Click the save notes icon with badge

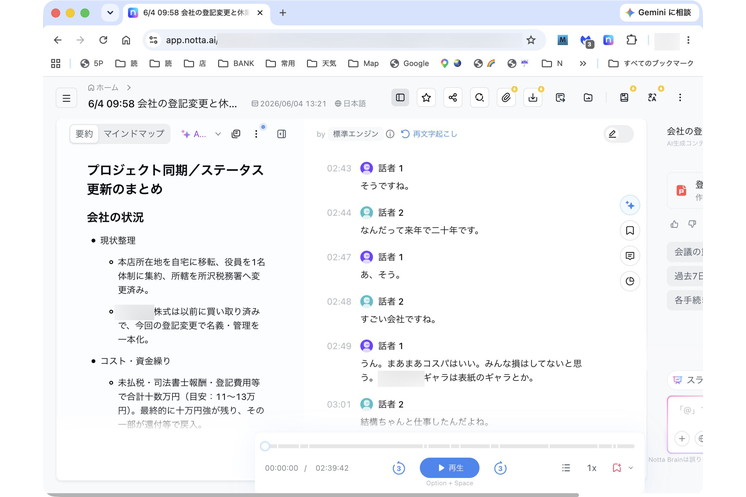point(624,97)
